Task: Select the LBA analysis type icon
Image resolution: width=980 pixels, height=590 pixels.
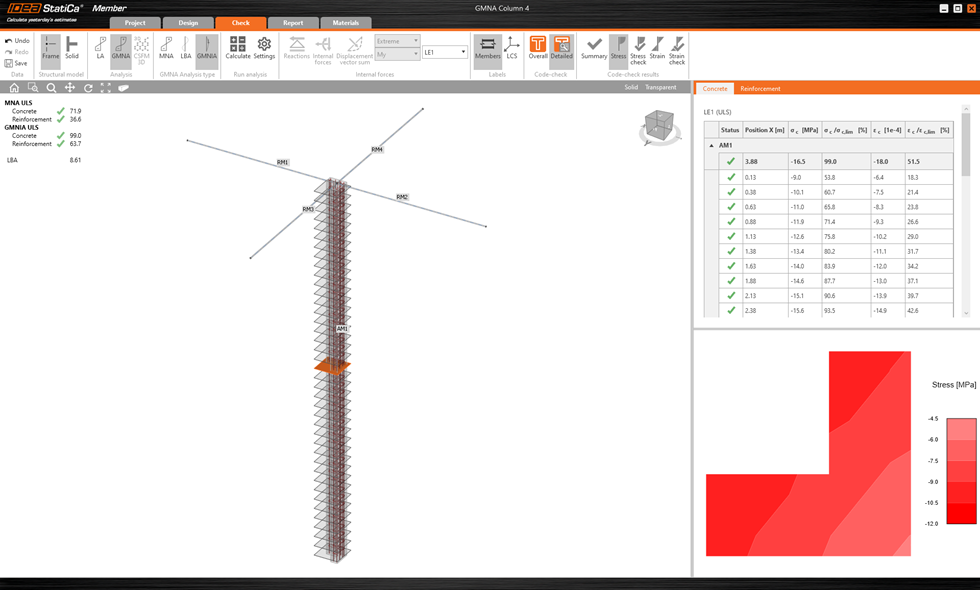Action: (x=186, y=48)
